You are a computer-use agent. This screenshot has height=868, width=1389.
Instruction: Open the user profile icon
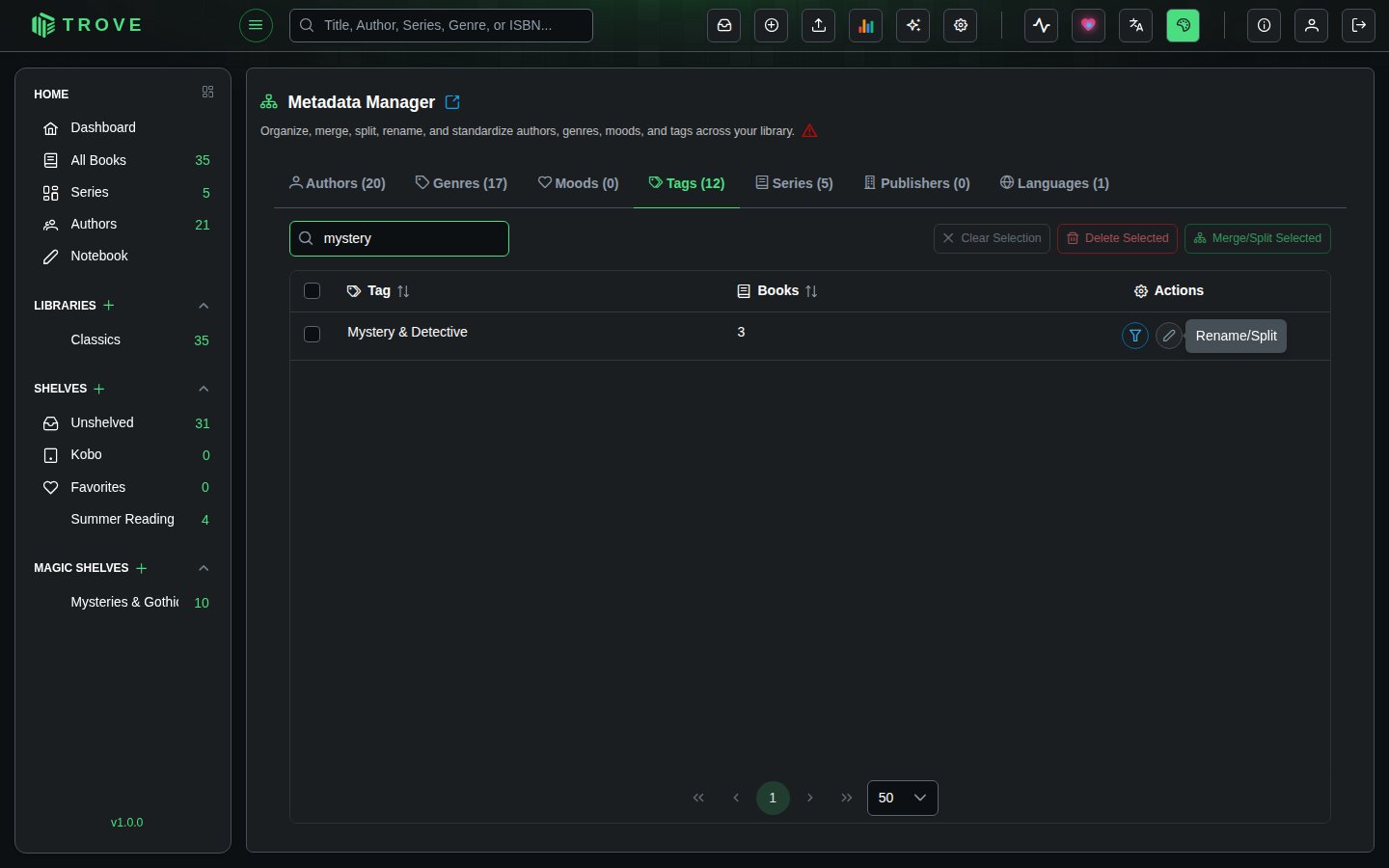pyautogui.click(x=1312, y=25)
